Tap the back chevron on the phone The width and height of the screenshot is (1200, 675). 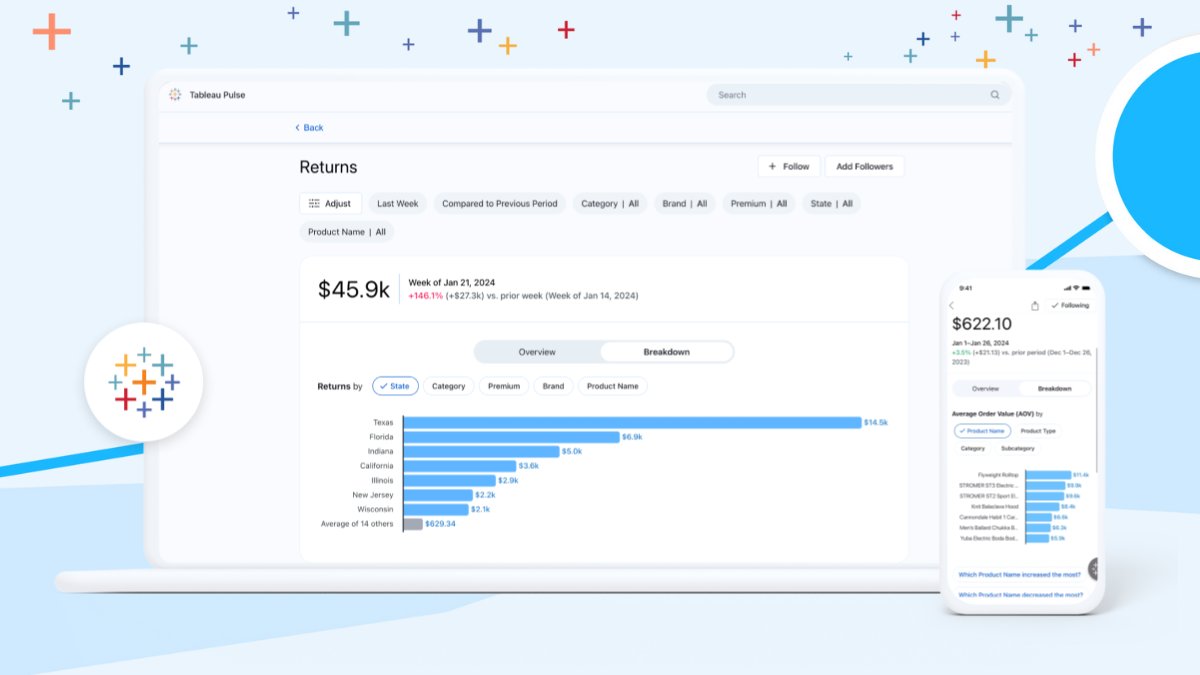coord(951,306)
